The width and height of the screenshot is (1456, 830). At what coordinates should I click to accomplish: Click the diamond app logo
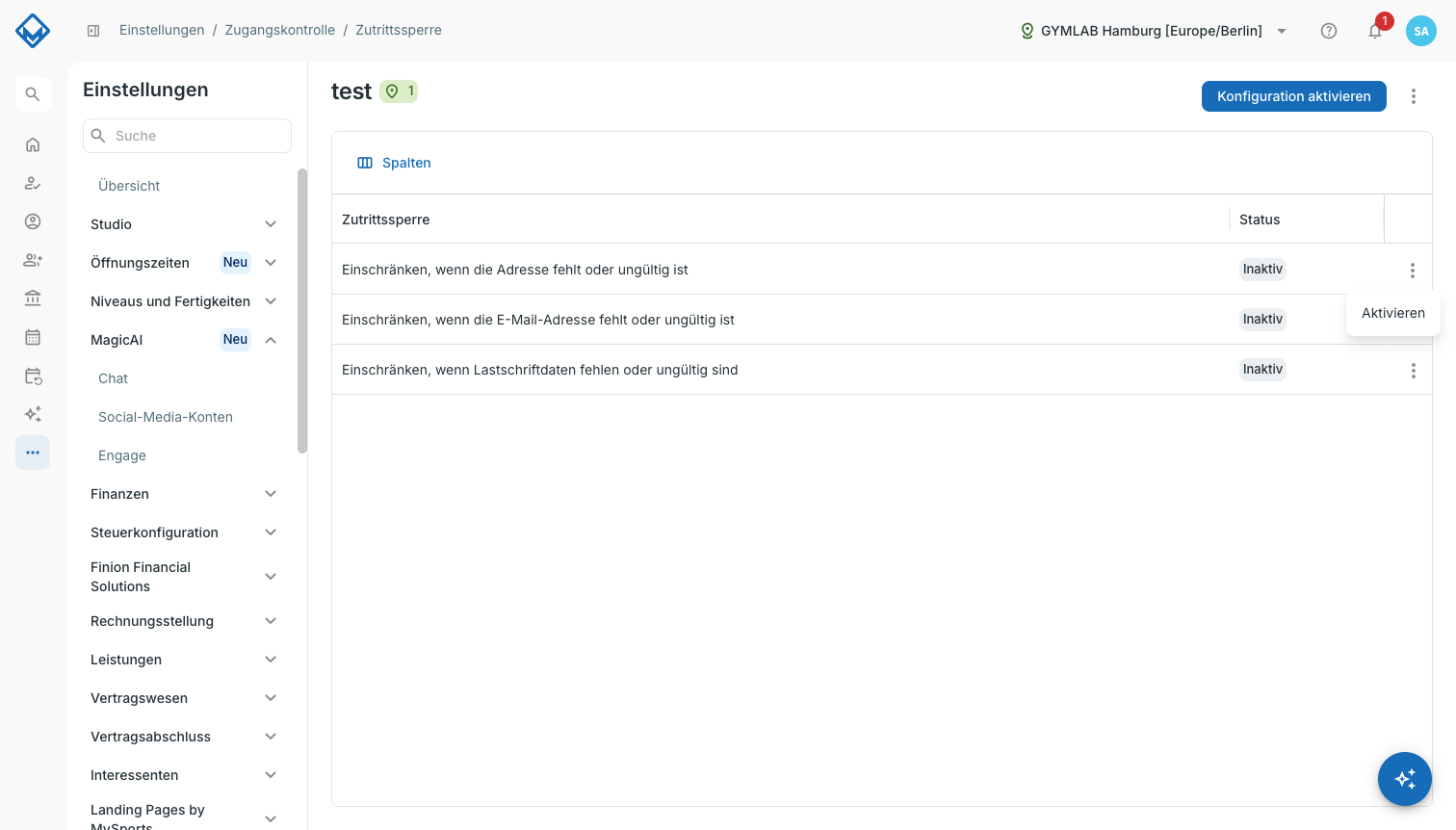[x=33, y=31]
